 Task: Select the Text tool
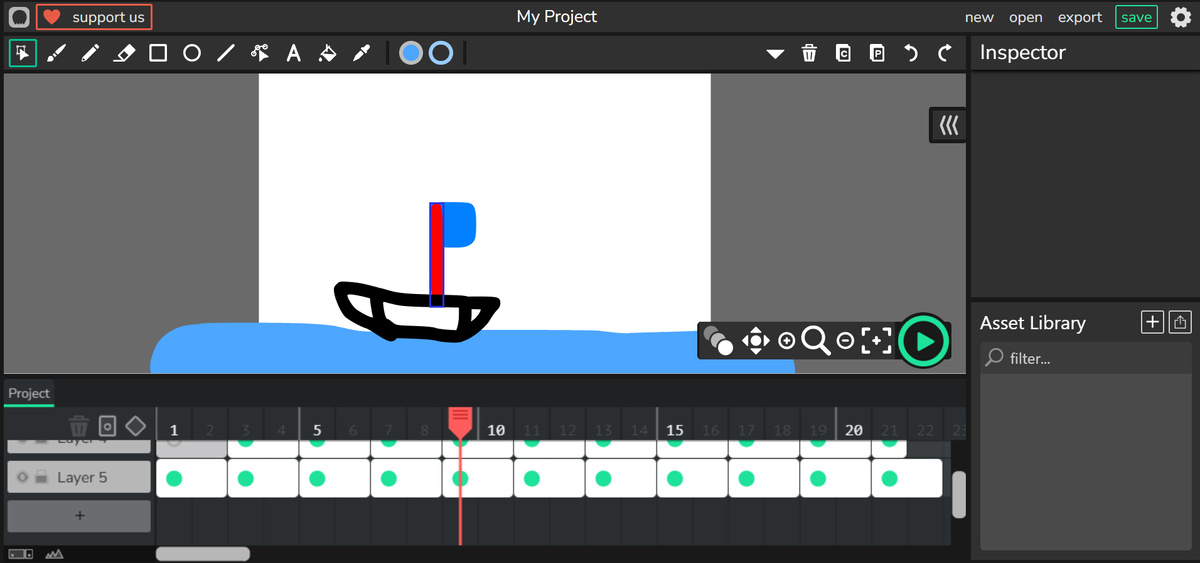point(294,53)
